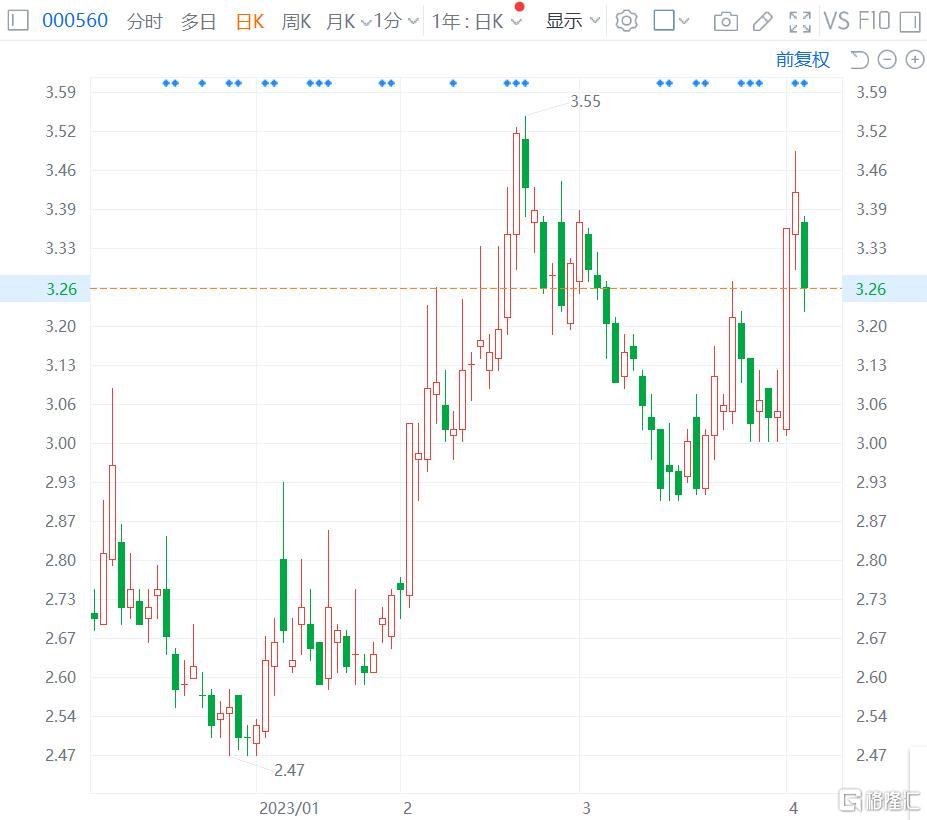Choose the 1分 one-minute period
Screen dimensions: 927x820
click(388, 22)
